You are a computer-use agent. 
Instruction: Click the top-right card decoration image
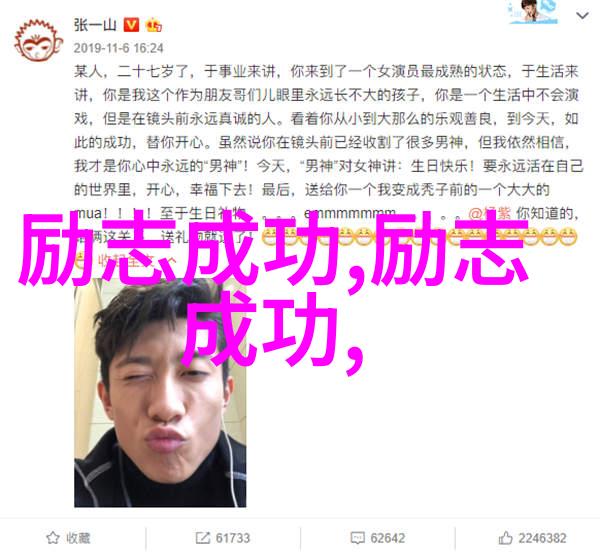[533, 12]
